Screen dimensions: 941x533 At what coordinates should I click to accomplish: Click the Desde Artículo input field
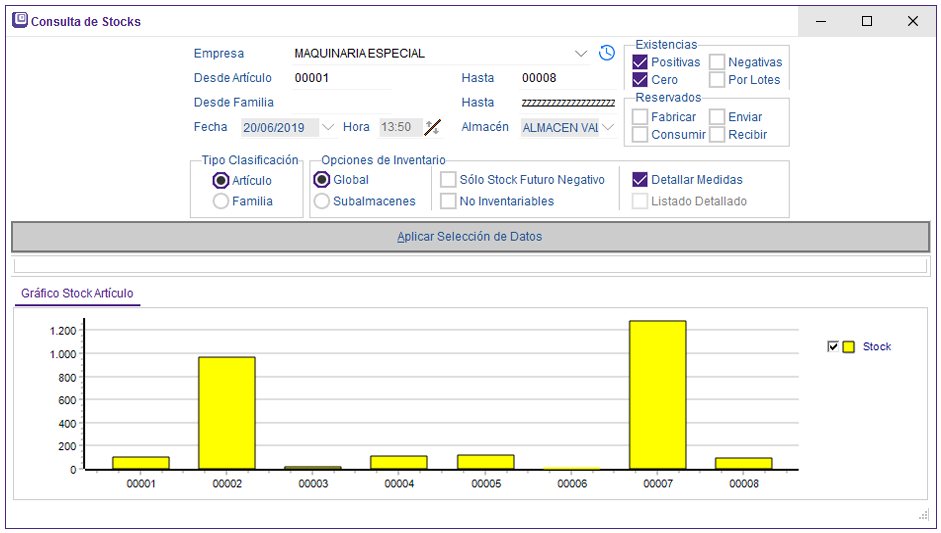(x=341, y=78)
